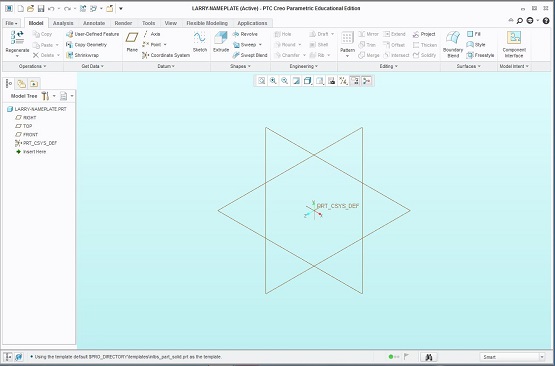Open Saved Orientations in graphics toolbar
The height and width of the screenshot is (366, 555).
(320, 81)
